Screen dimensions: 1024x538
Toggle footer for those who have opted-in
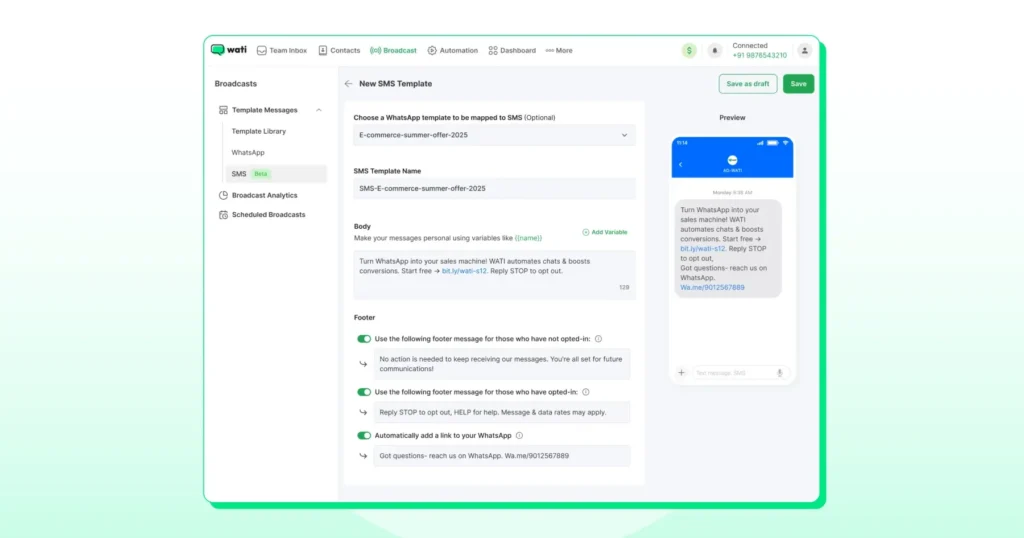(364, 392)
